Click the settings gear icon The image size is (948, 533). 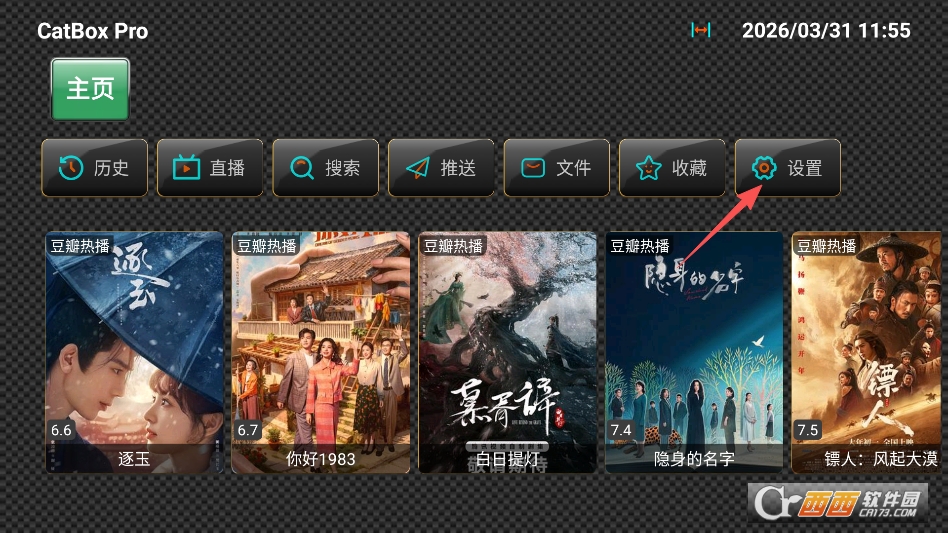[764, 168]
